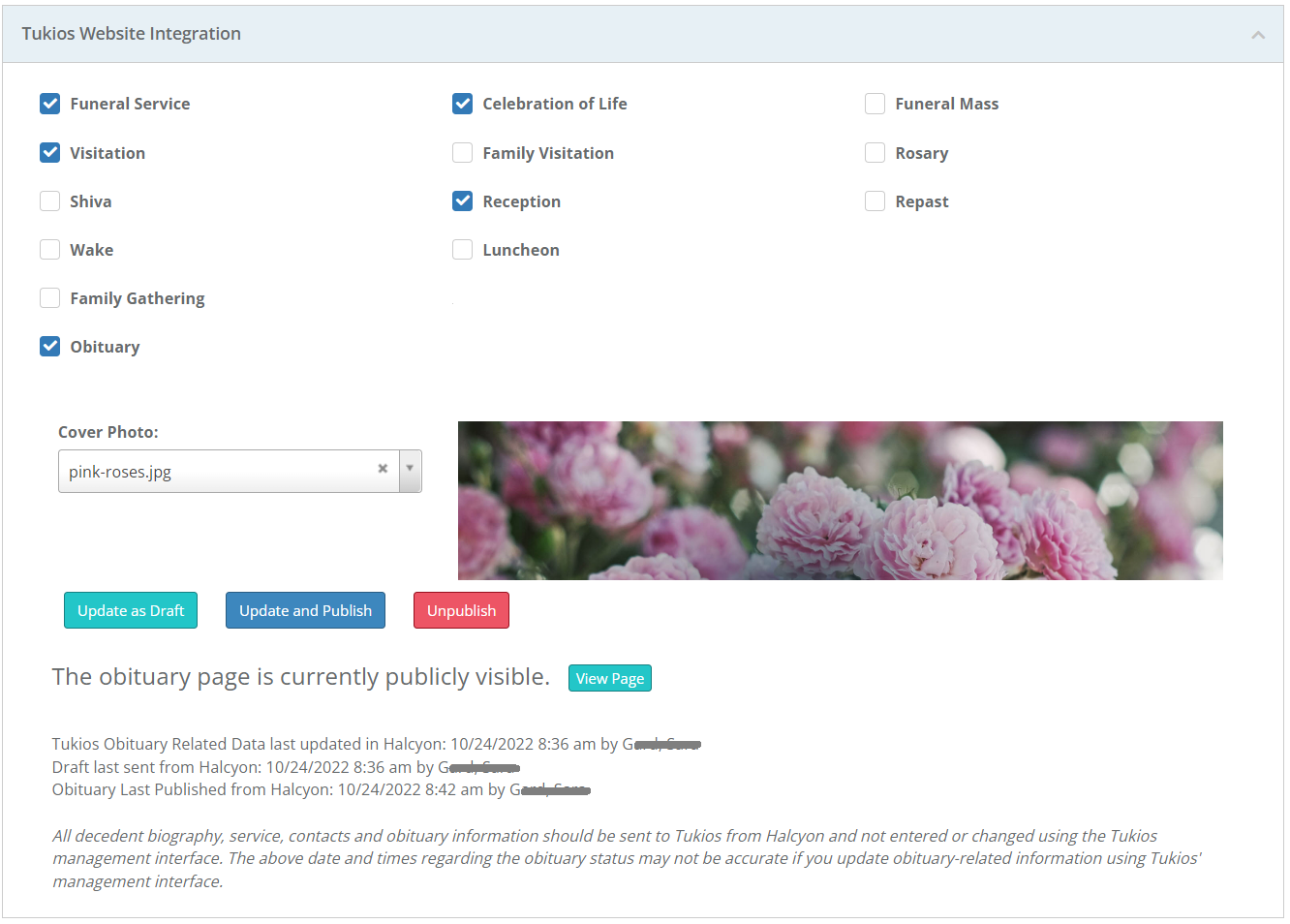
Task: Uncheck Celebration of Life
Action: click(463, 104)
